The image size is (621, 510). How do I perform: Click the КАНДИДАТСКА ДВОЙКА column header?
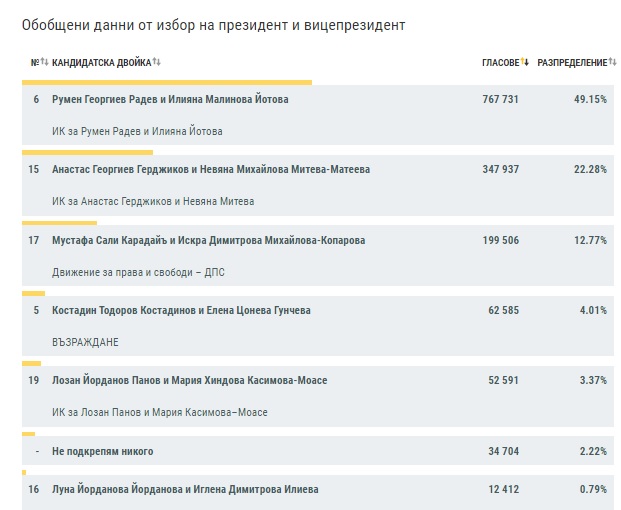click(x=102, y=63)
